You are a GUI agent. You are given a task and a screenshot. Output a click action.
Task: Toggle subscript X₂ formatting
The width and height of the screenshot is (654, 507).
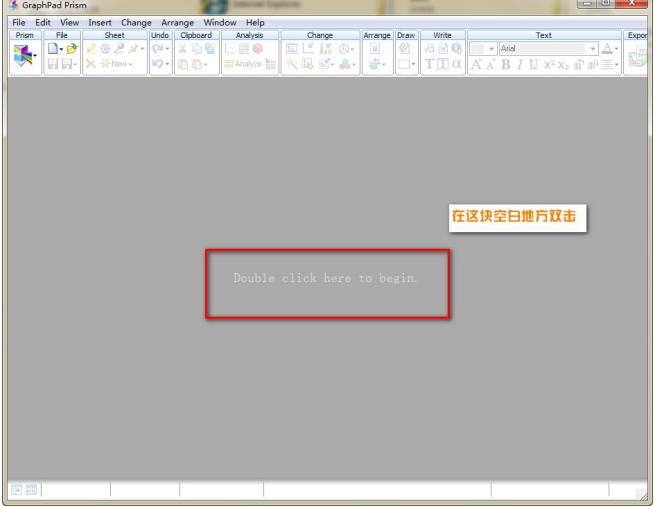click(563, 65)
